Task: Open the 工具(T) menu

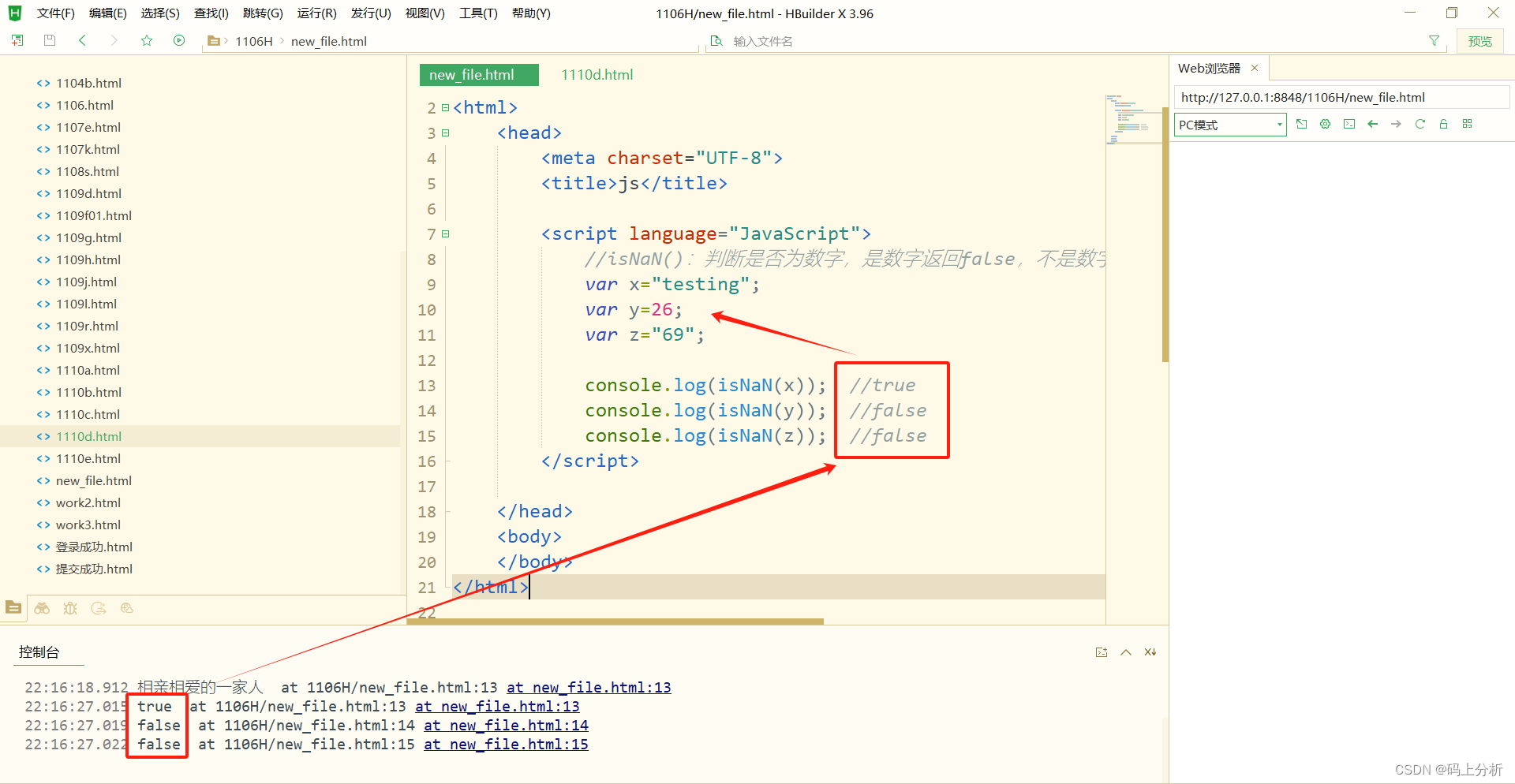Action: coord(478,13)
